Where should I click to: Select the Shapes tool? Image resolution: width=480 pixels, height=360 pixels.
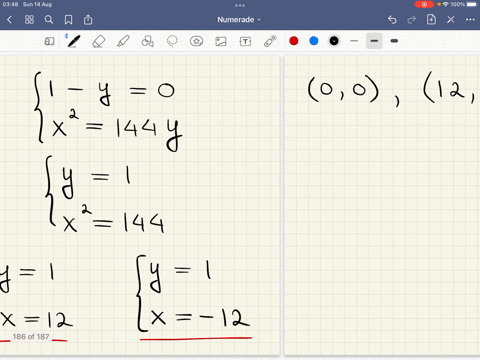[x=148, y=41]
